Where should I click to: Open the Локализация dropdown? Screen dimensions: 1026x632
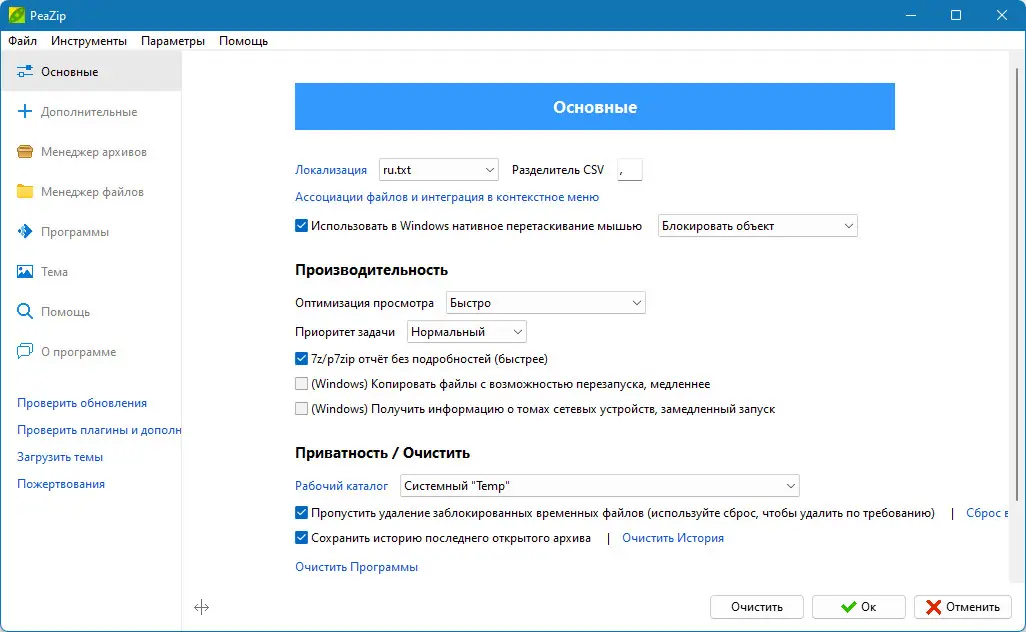438,169
